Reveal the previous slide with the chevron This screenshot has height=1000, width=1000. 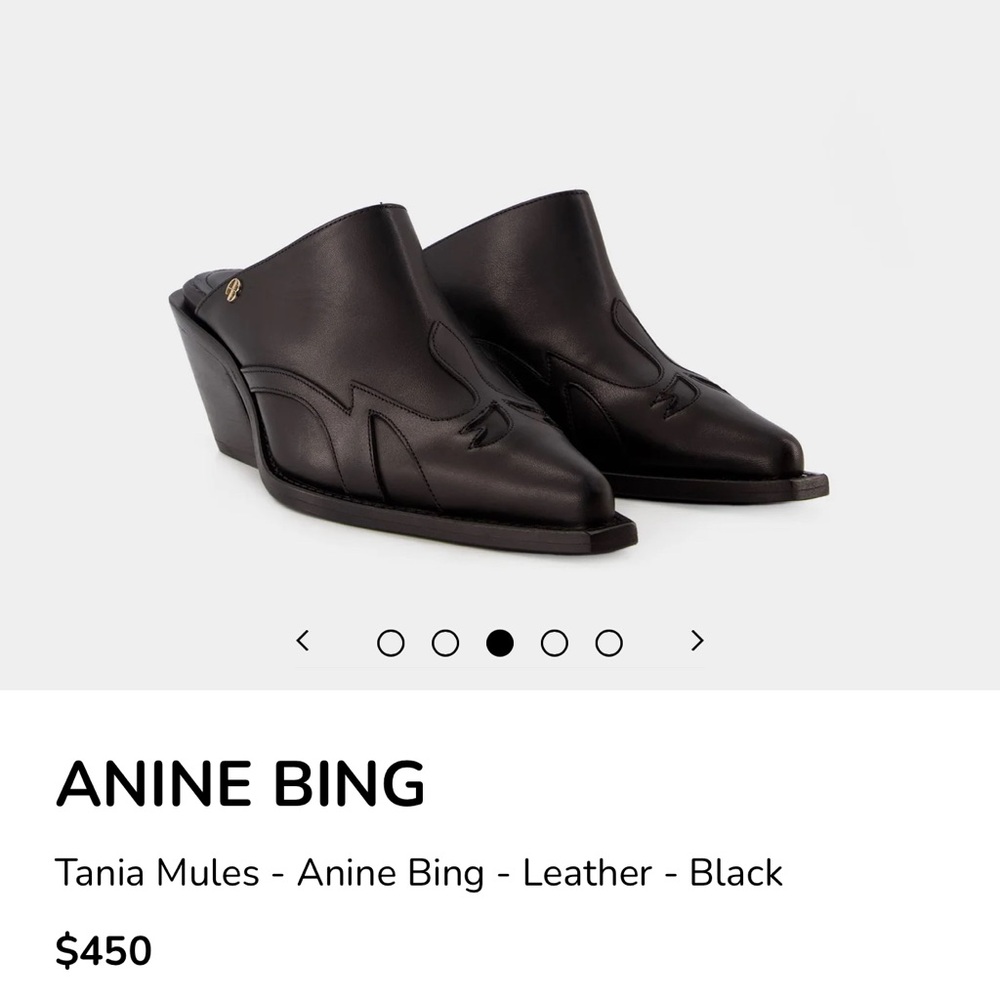[305, 640]
